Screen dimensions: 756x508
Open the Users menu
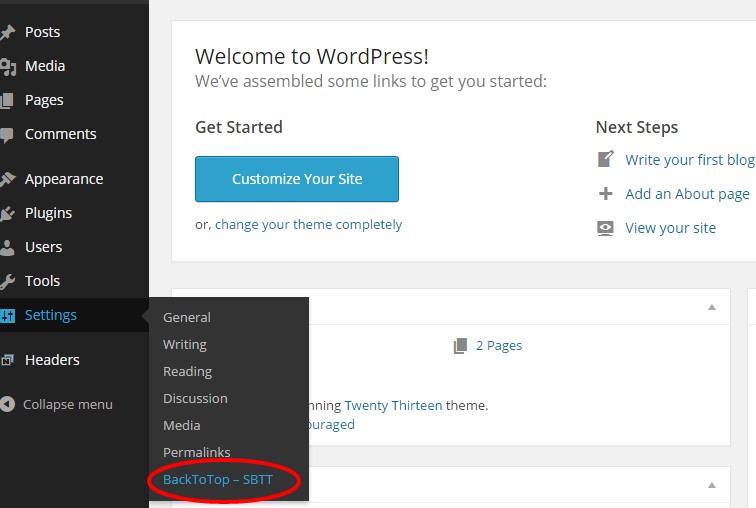(x=43, y=247)
